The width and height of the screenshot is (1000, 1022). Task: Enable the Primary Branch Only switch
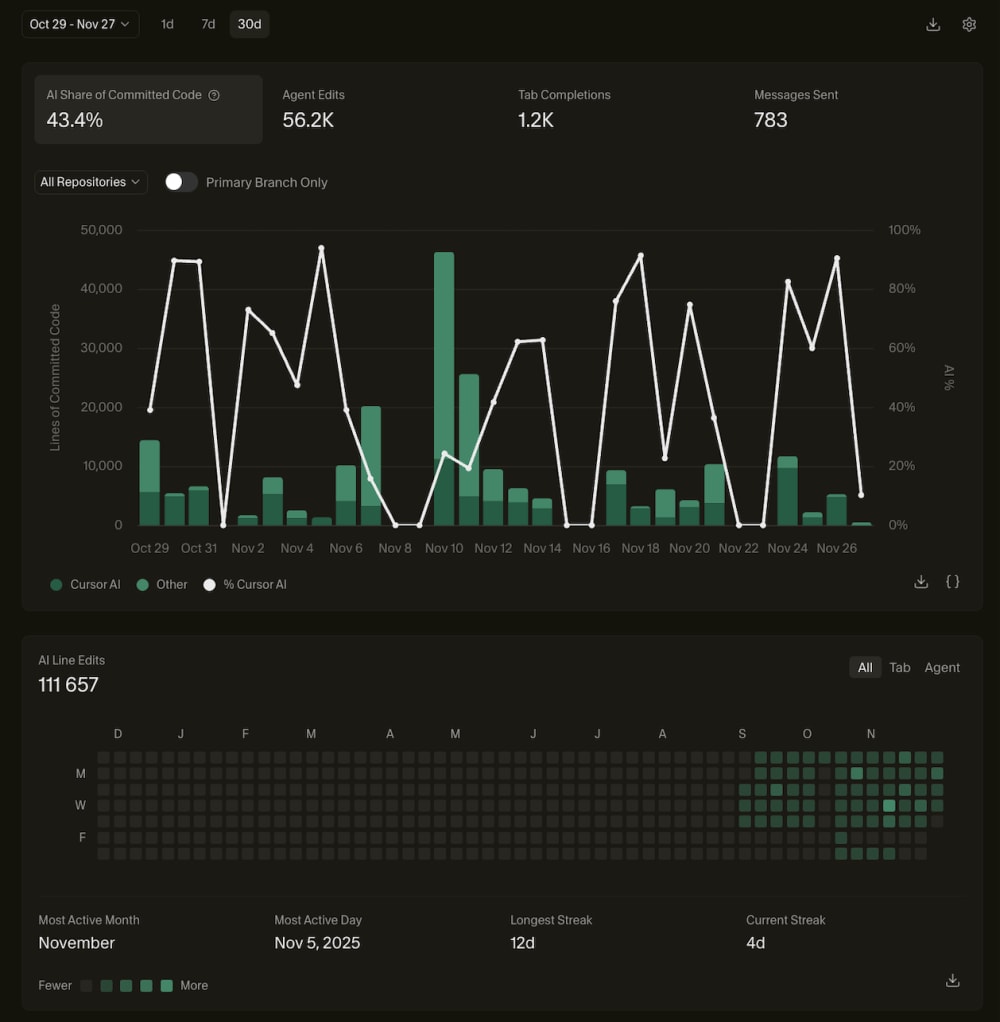point(181,182)
